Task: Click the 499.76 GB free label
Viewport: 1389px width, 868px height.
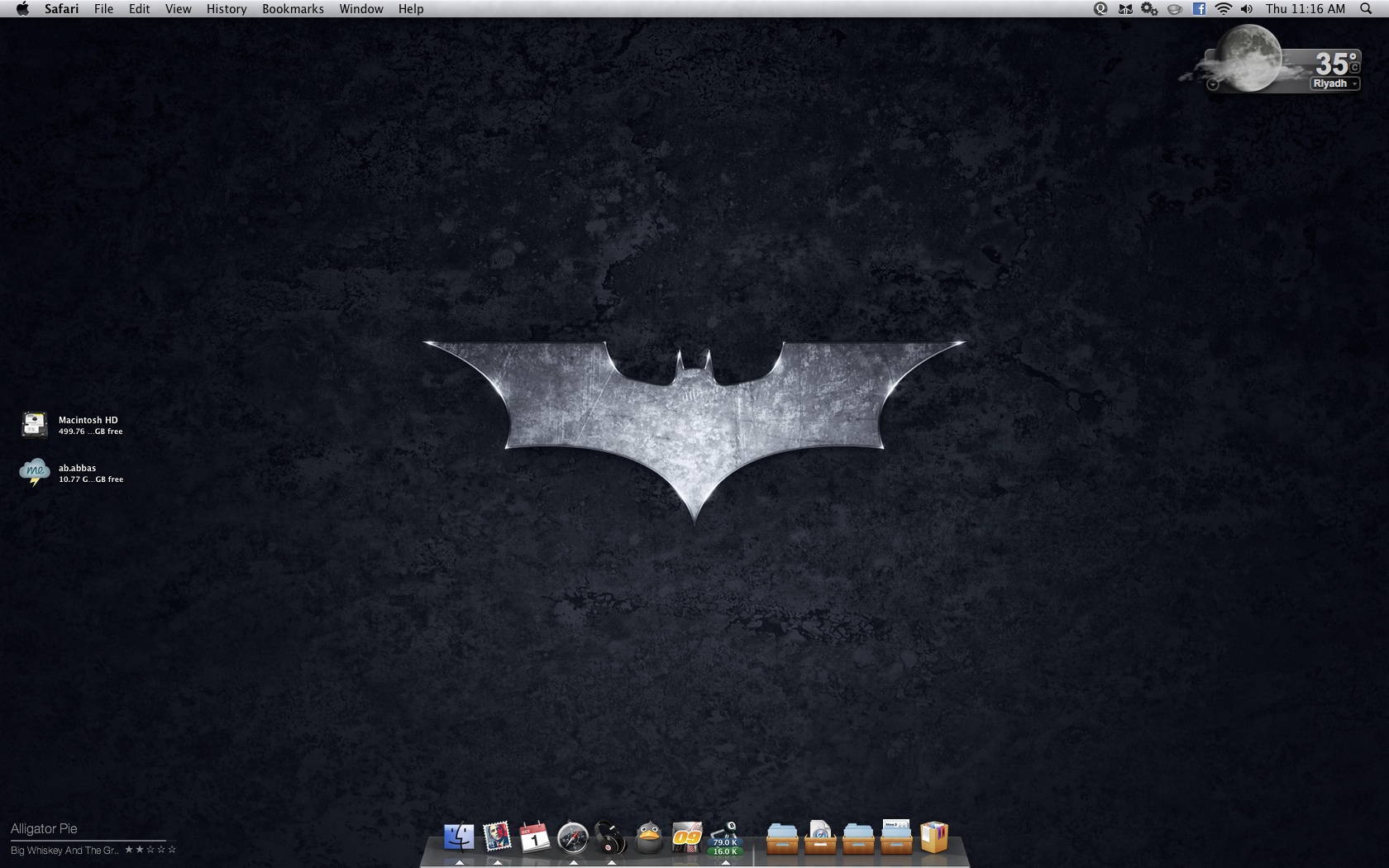Action: 90,432
